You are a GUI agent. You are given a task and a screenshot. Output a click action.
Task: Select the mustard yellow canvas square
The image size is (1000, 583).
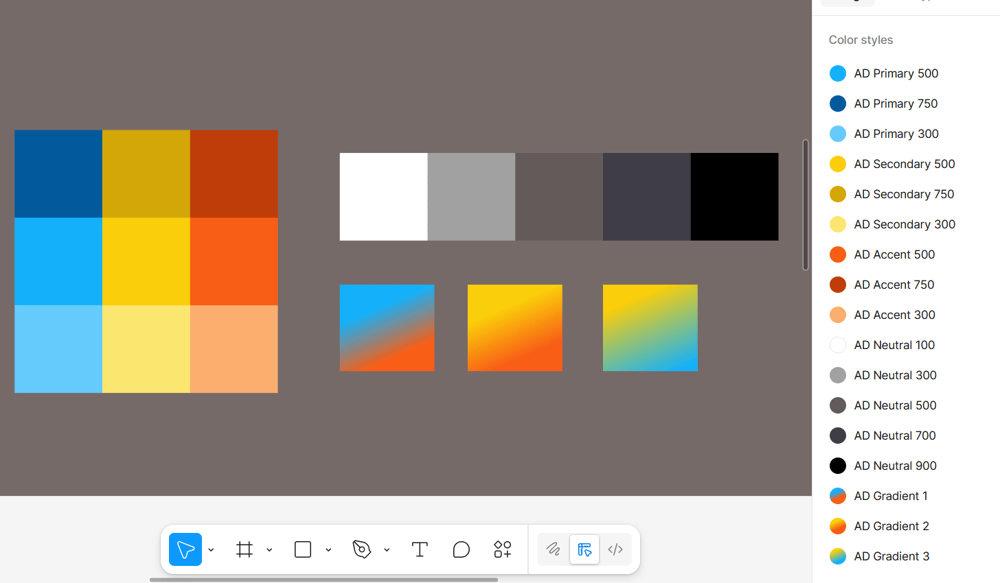point(146,173)
